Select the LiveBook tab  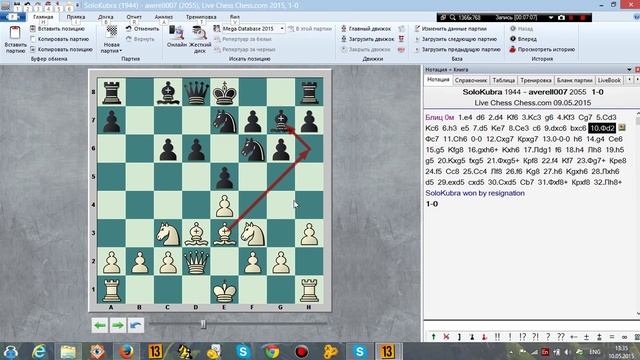609,80
